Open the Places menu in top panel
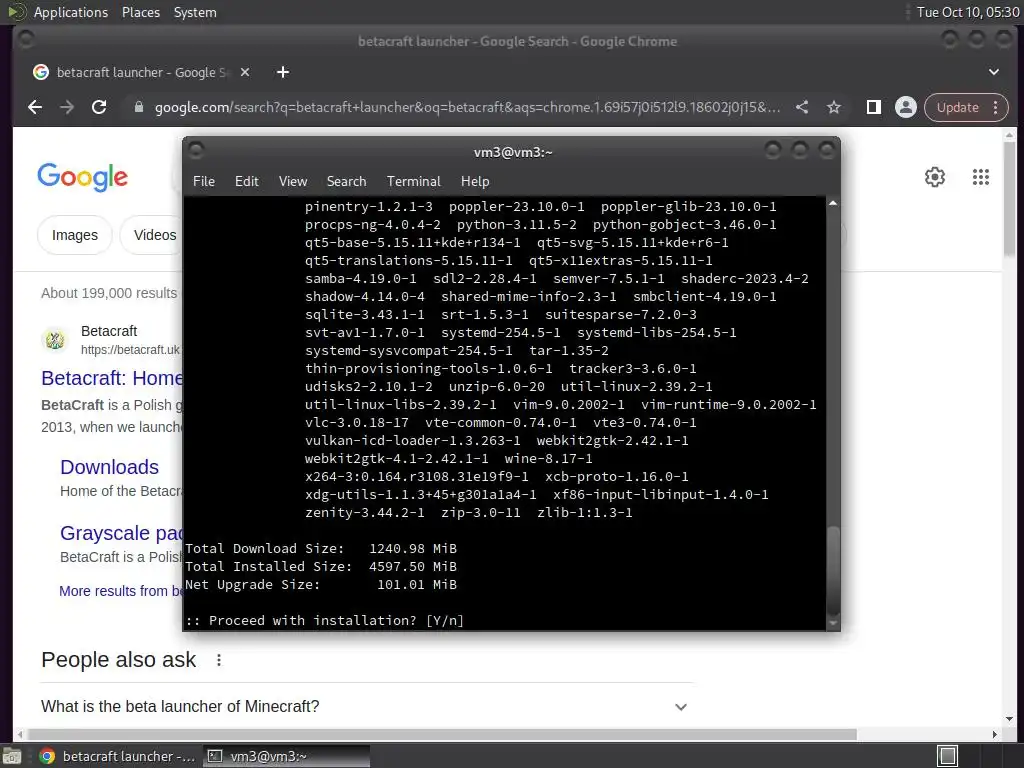This screenshot has width=1024, height=768. coord(140,12)
